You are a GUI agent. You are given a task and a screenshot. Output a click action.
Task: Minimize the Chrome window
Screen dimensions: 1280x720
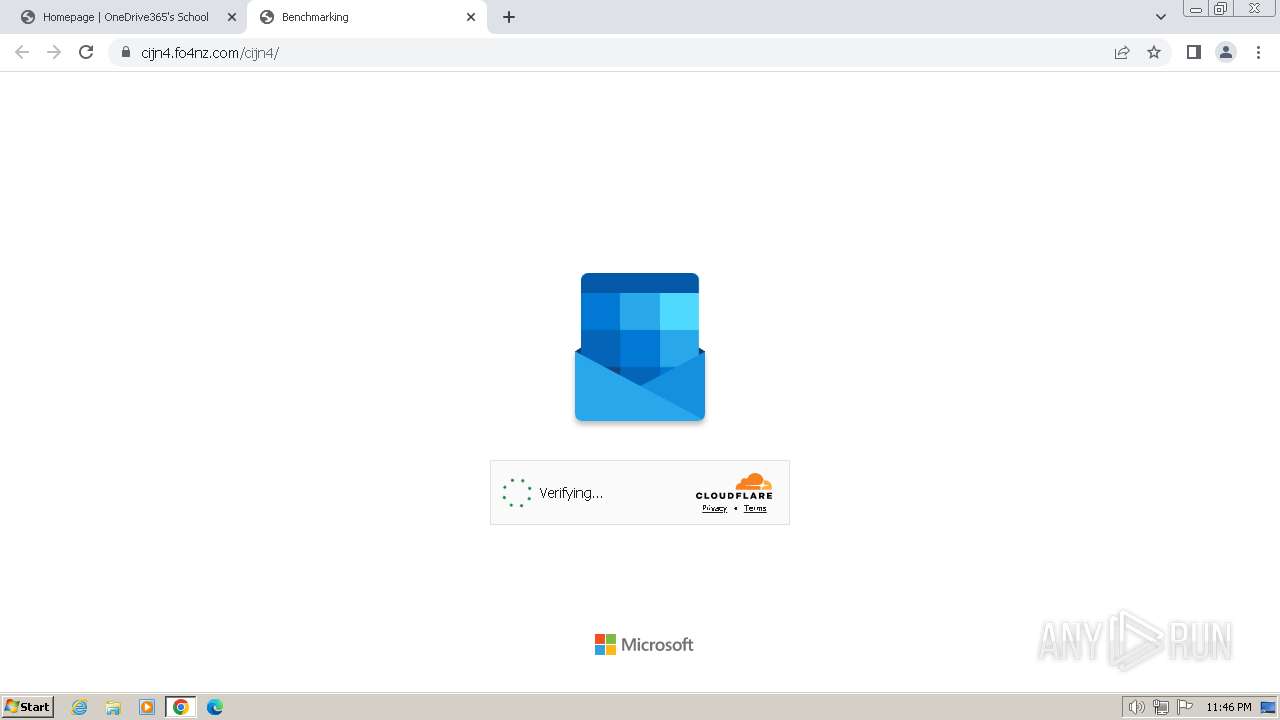coord(1196,8)
